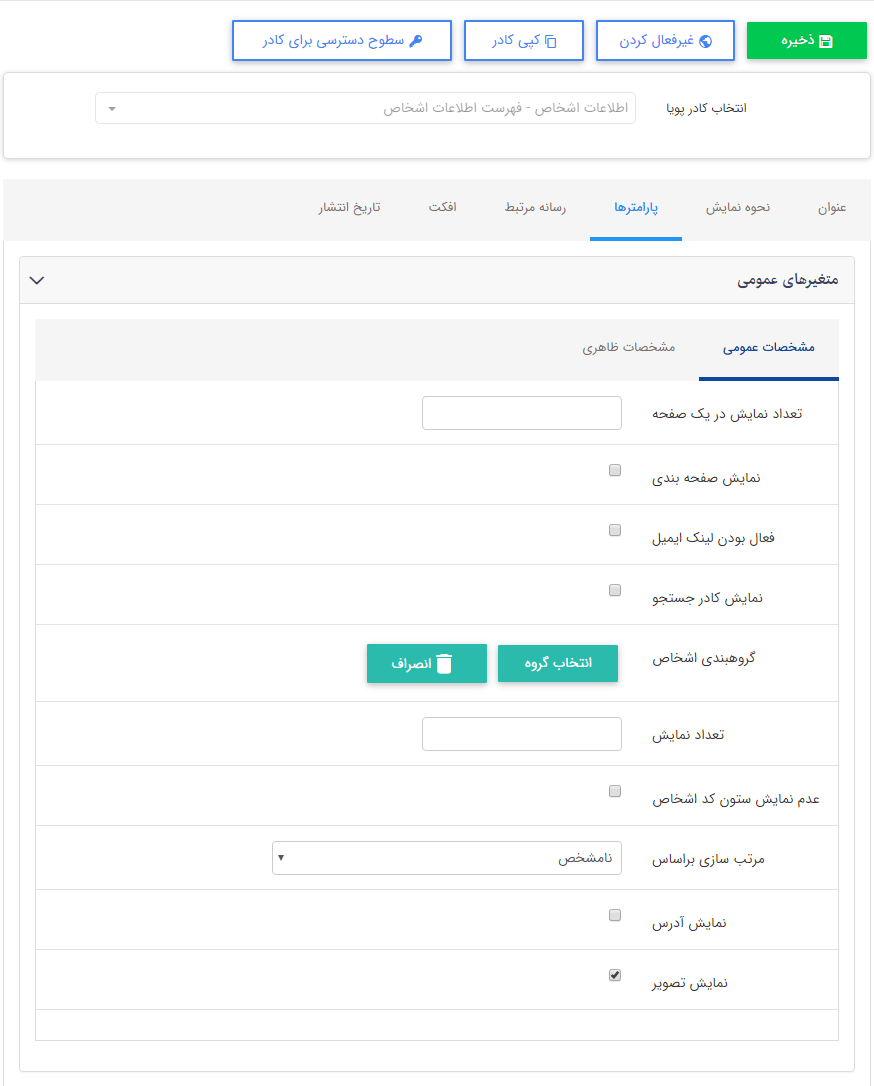Enable نمایش آدرس checkbox
Screen dimensions: 874x1086
click(x=615, y=913)
